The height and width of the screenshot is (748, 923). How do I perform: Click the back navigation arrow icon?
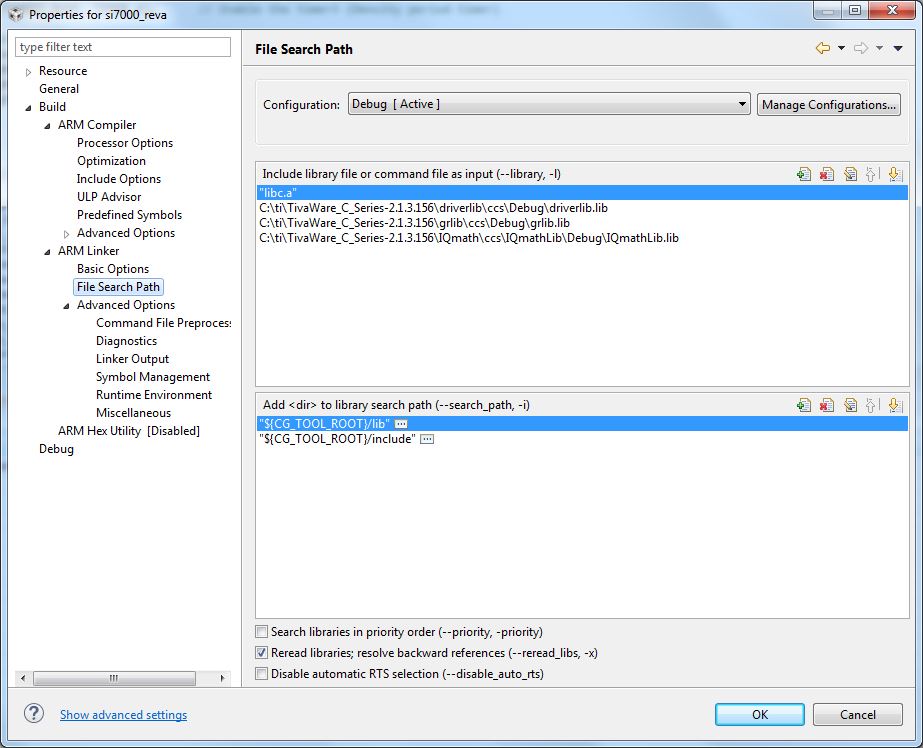823,48
